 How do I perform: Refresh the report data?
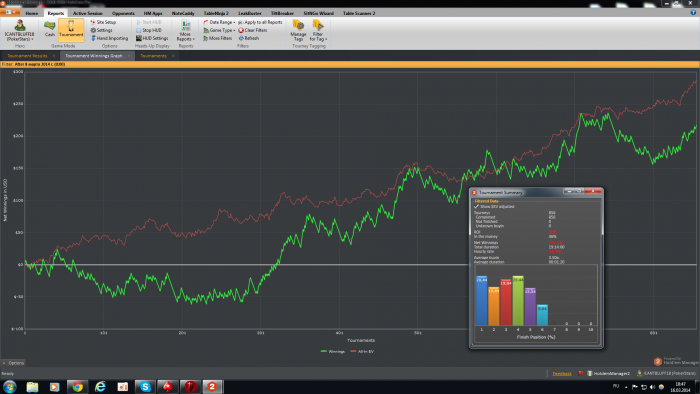click(249, 38)
